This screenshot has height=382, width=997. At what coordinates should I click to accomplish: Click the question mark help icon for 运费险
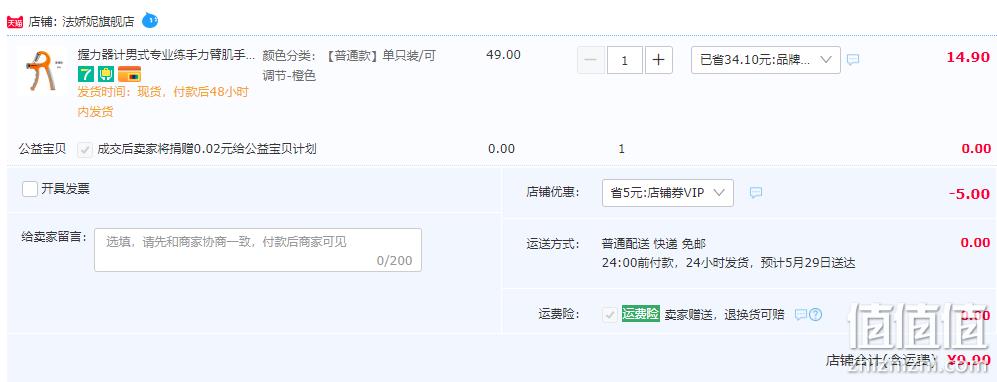[815, 315]
